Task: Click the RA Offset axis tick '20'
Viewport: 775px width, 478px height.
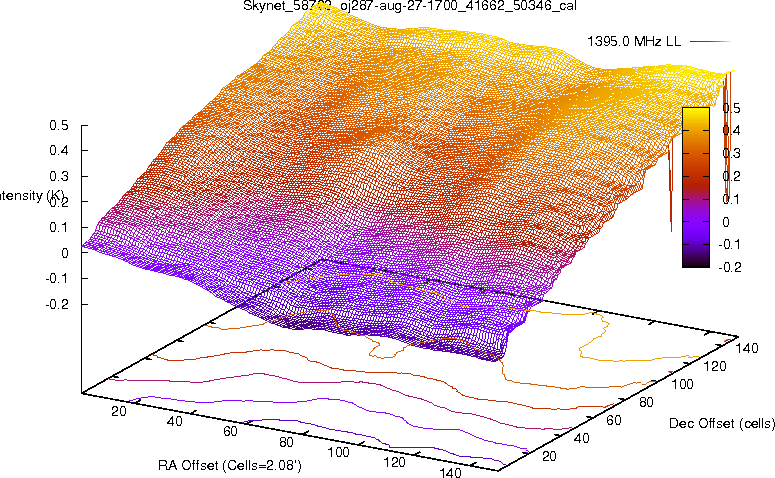Action: click(x=119, y=411)
